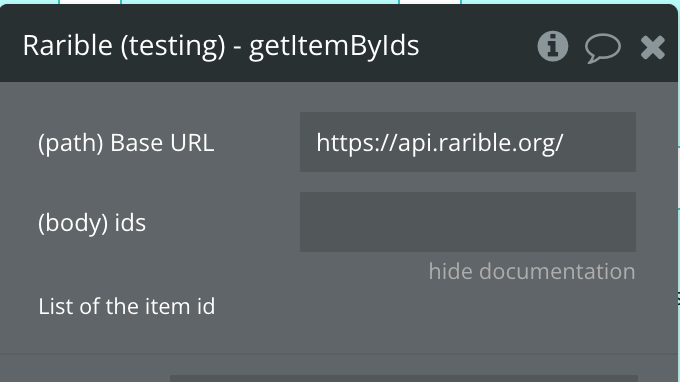Click the partially visible field at panel bottom
The image size is (680, 382).
point(404,379)
